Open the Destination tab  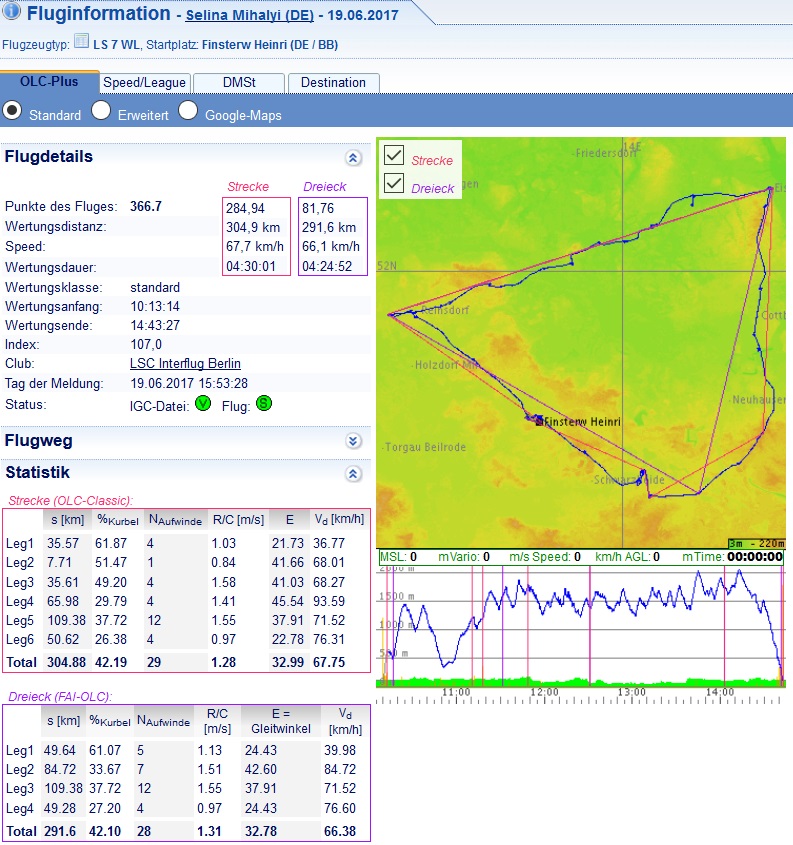333,83
